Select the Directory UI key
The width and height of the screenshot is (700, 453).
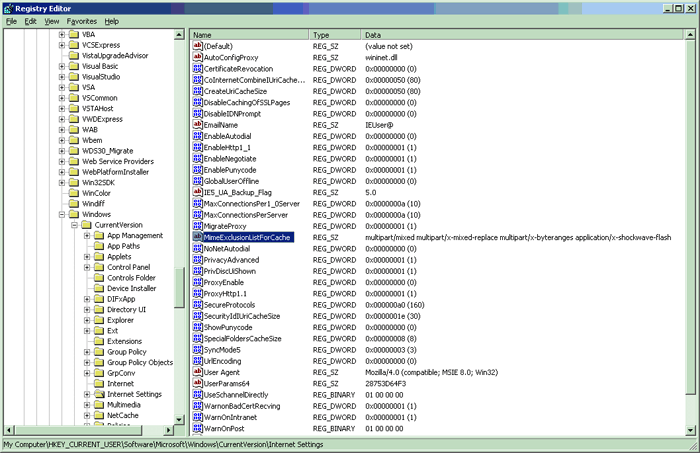coord(126,309)
